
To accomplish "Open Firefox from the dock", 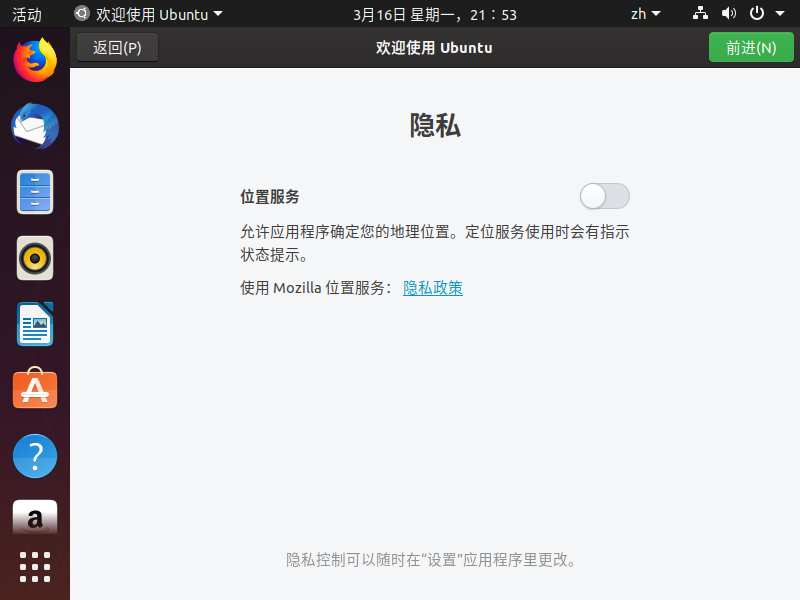I will (x=35, y=60).
